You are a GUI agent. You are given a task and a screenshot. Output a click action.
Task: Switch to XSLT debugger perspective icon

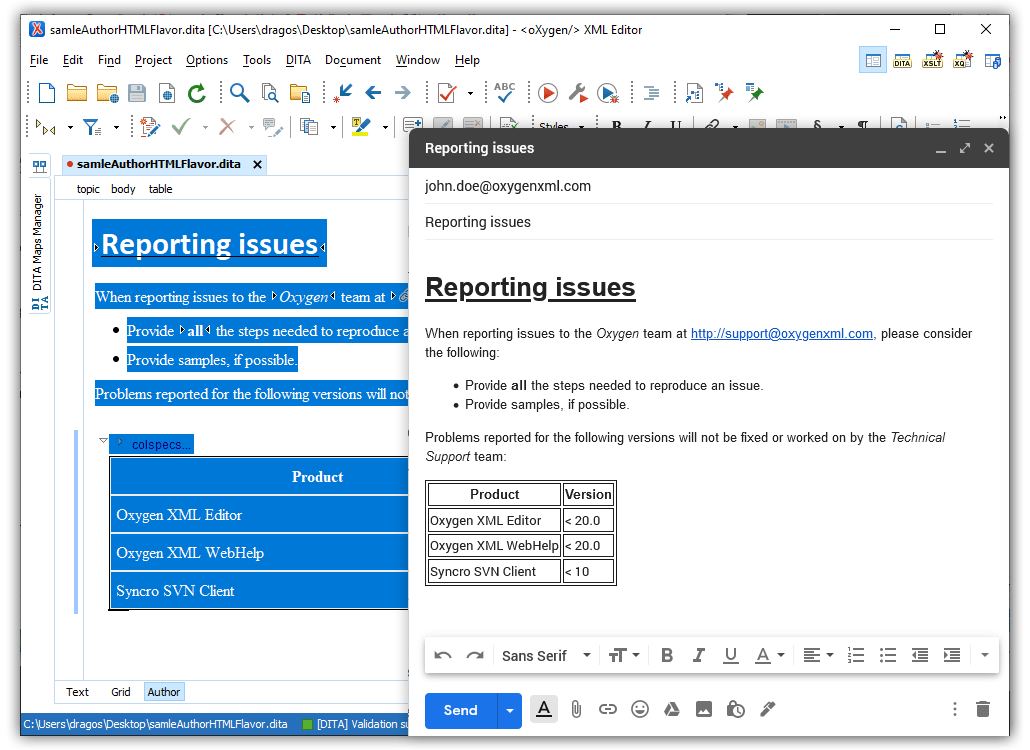tap(933, 60)
